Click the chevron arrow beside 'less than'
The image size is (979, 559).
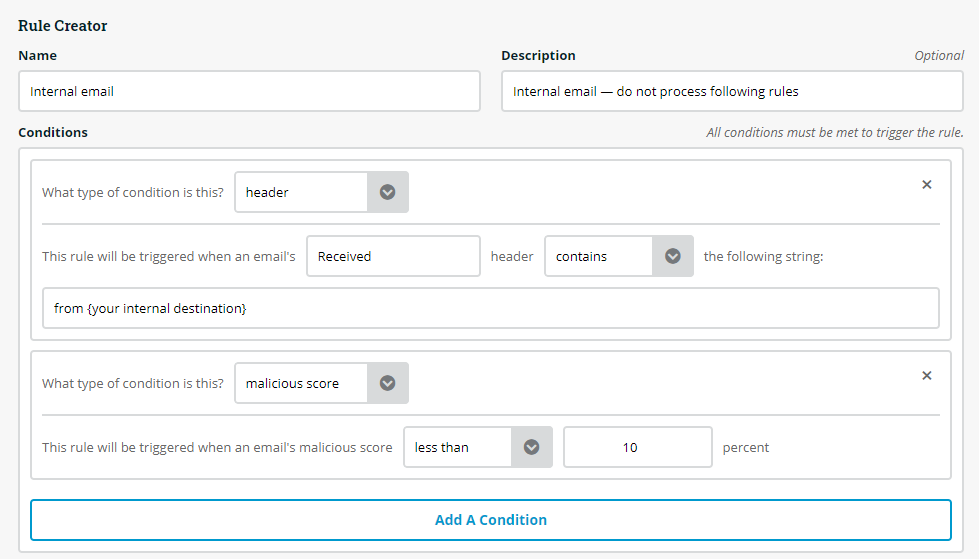[x=532, y=448]
